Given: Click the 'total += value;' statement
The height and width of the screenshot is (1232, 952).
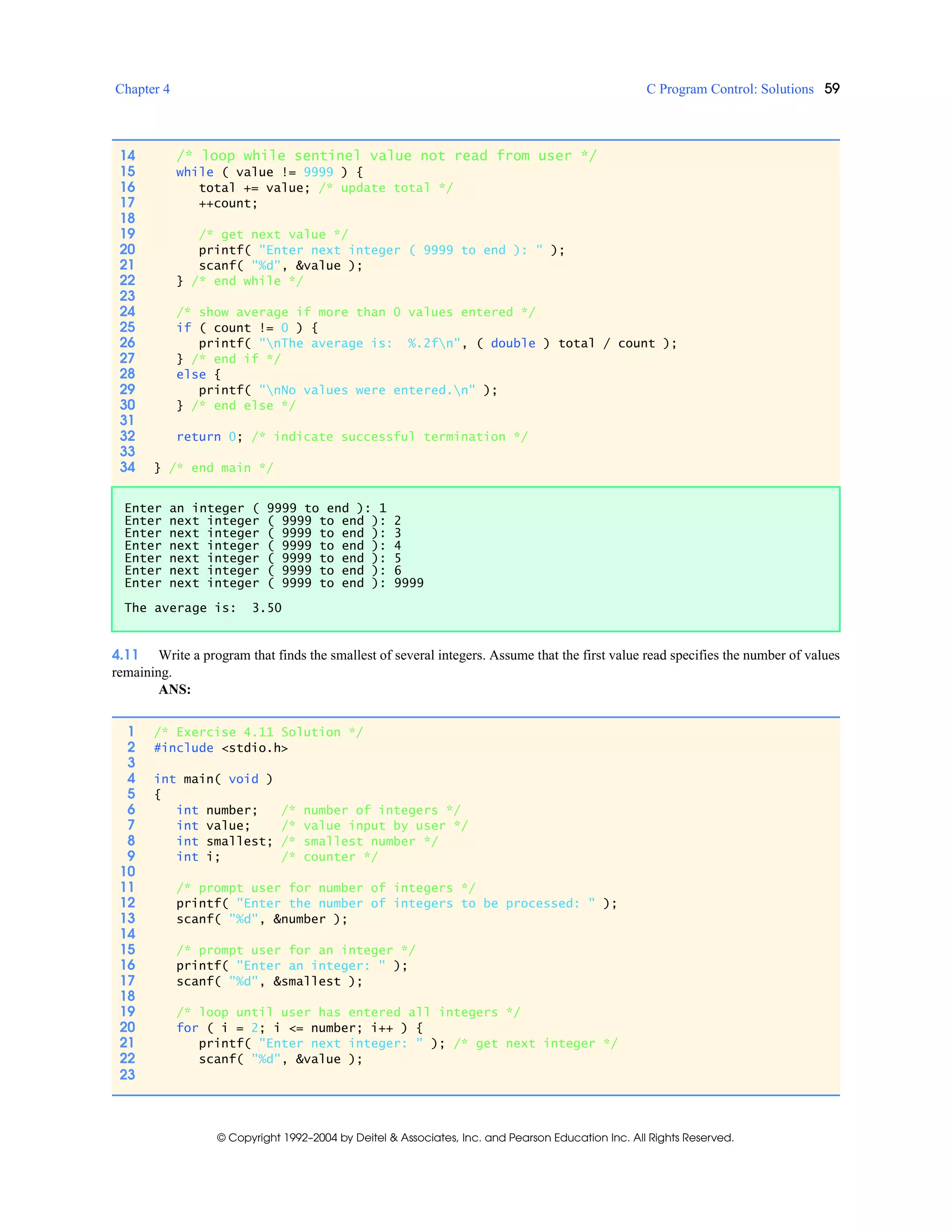Looking at the screenshot, I should 254,188.
